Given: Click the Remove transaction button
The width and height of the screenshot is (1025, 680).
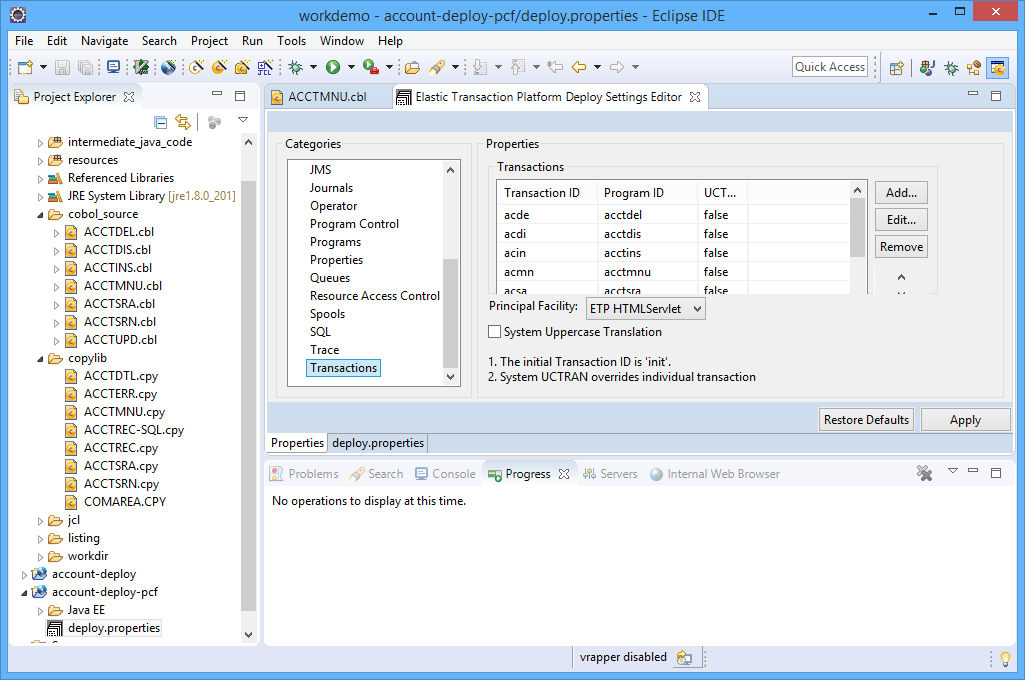Looking at the screenshot, I should click(901, 246).
